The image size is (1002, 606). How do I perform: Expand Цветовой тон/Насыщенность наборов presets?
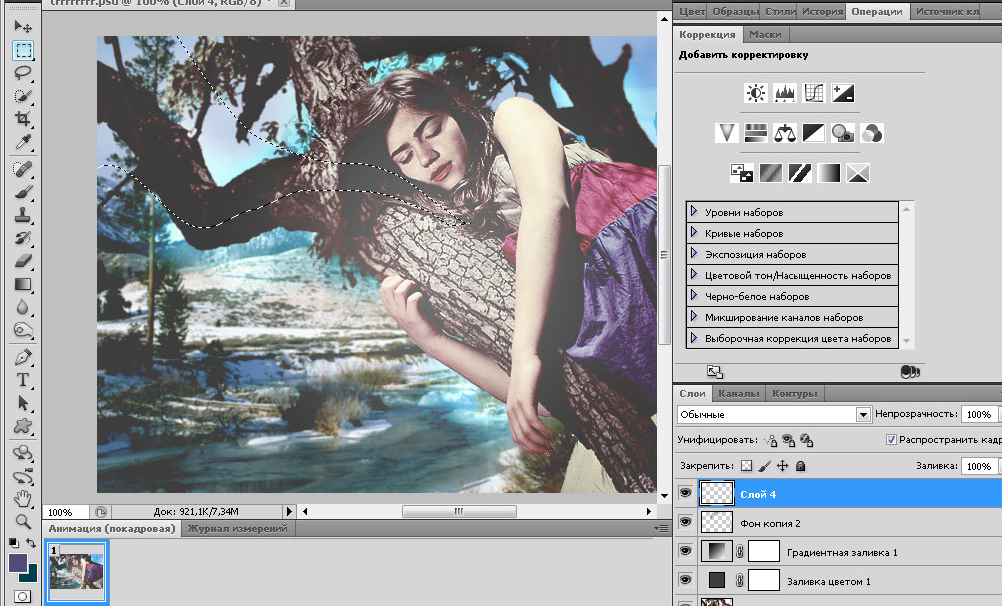pyautogui.click(x=694, y=275)
